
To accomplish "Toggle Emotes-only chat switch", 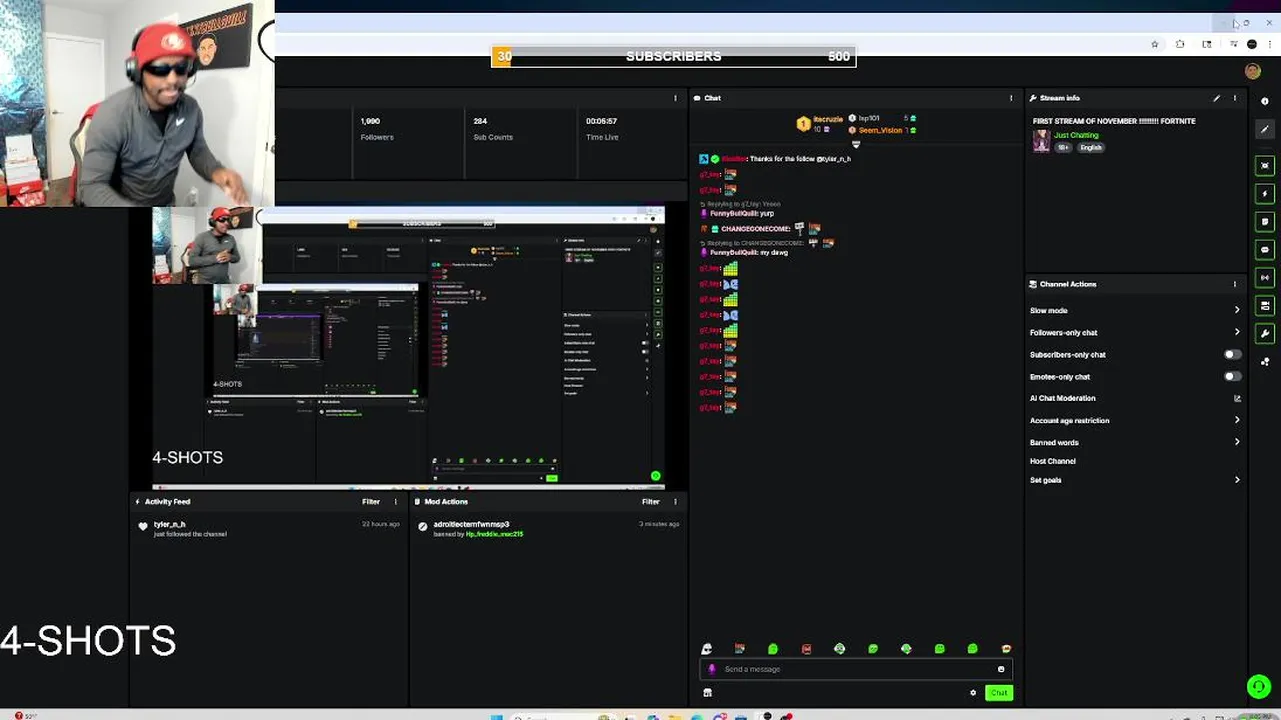I will (1233, 376).
